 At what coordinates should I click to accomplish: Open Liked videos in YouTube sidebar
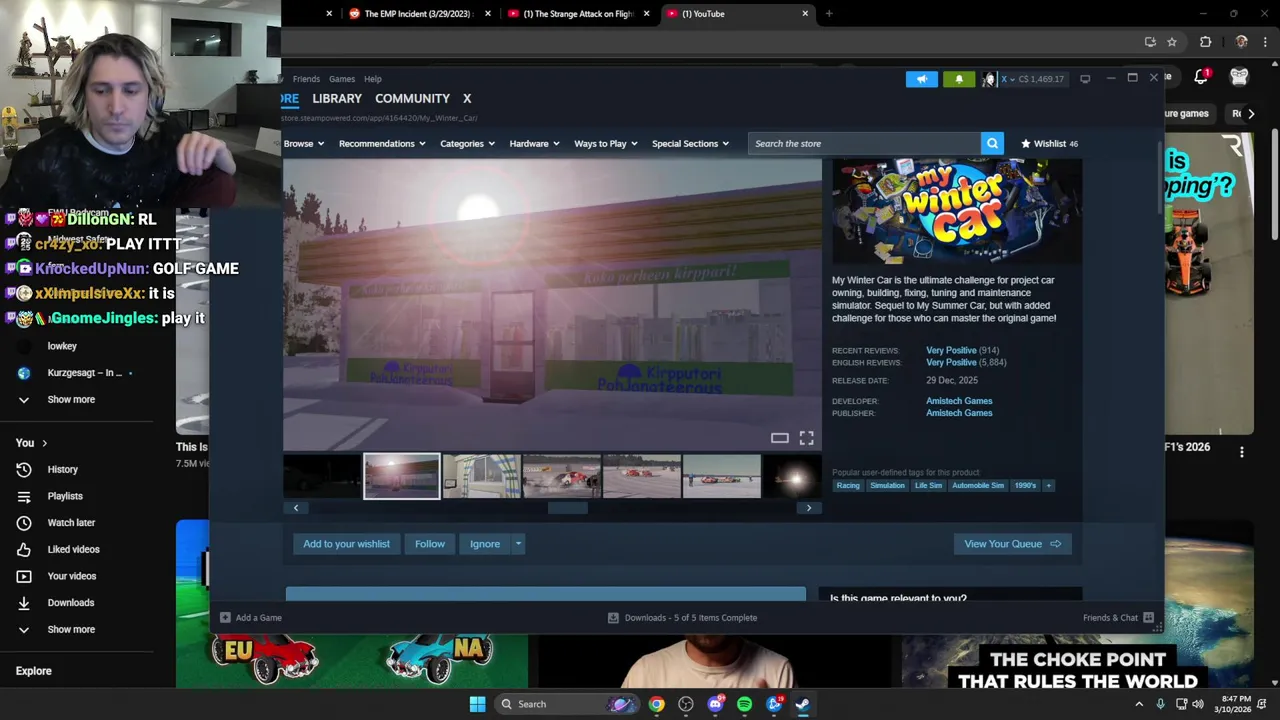(x=73, y=549)
